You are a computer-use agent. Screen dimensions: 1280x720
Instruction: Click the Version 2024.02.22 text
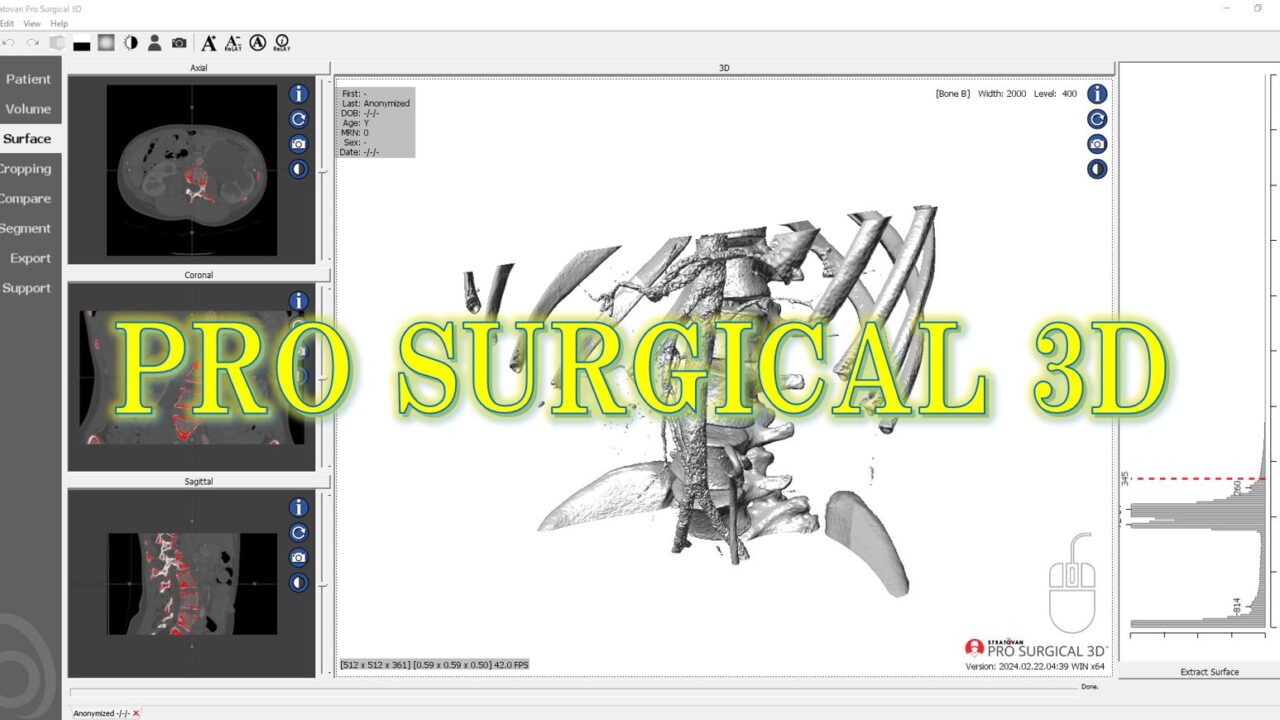point(1035,666)
